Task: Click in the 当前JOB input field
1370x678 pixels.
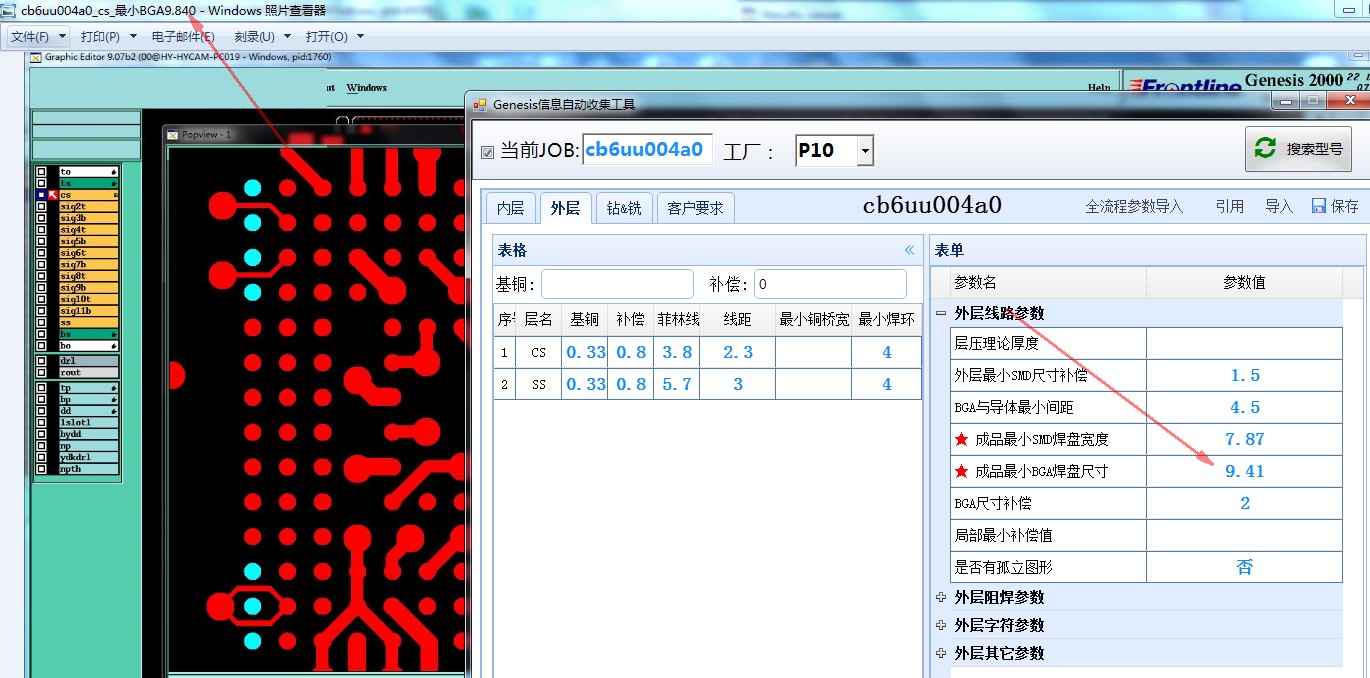Action: 647,150
